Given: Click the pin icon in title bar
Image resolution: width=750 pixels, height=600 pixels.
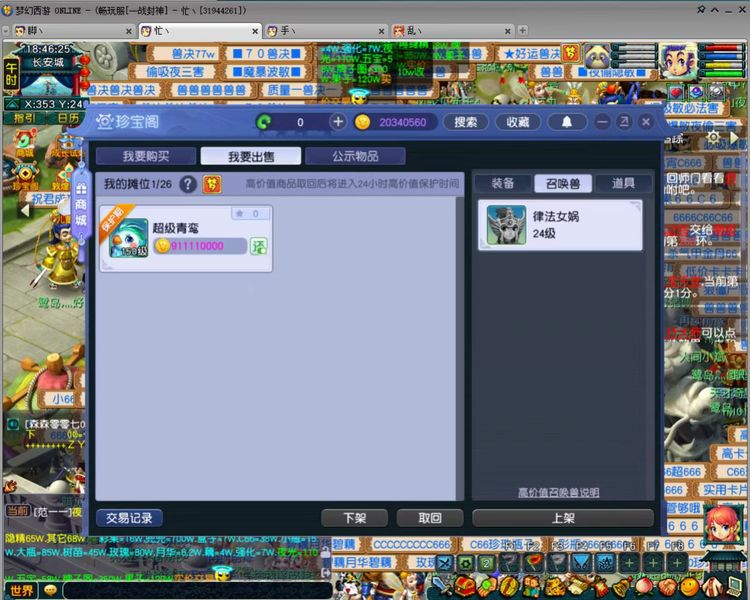Looking at the screenshot, I should coord(701,9).
